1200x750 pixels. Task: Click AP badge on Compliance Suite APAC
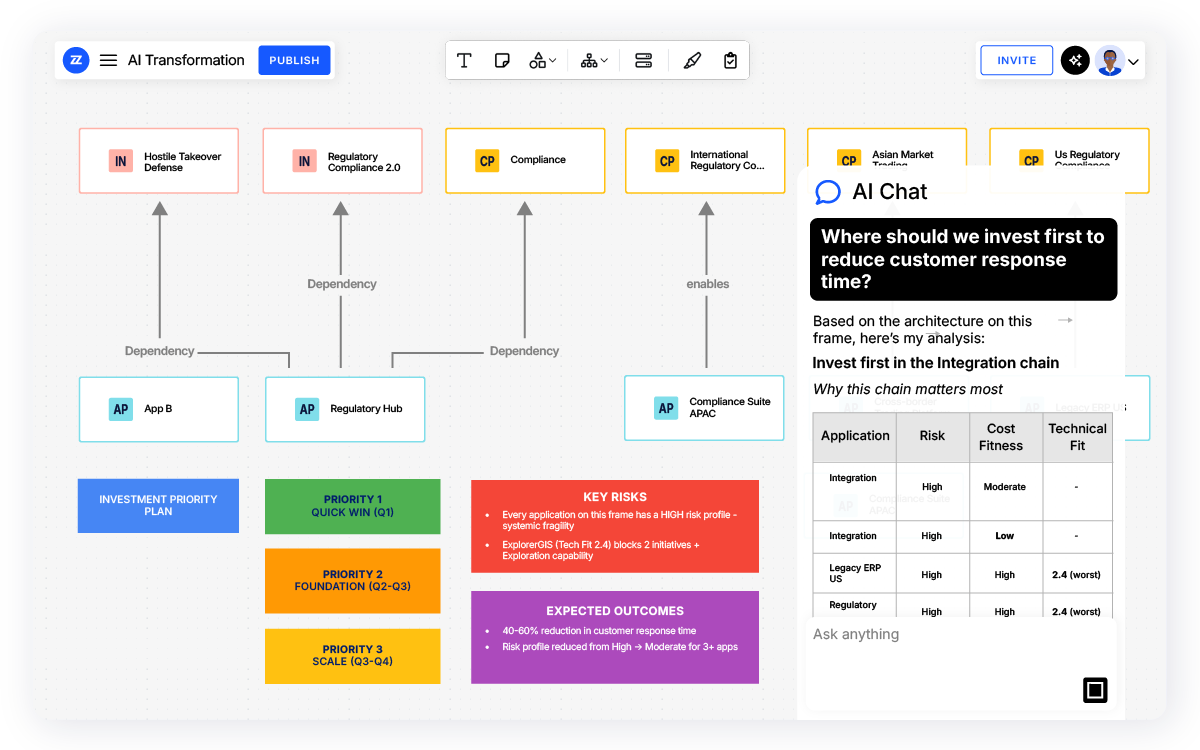point(666,408)
